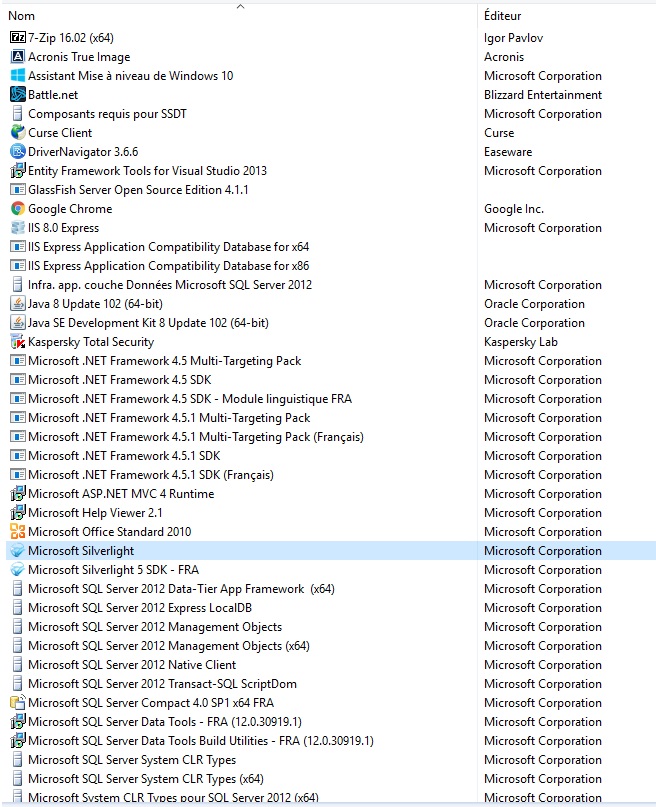
Task: Click the Curse Client icon
Action: (17, 133)
